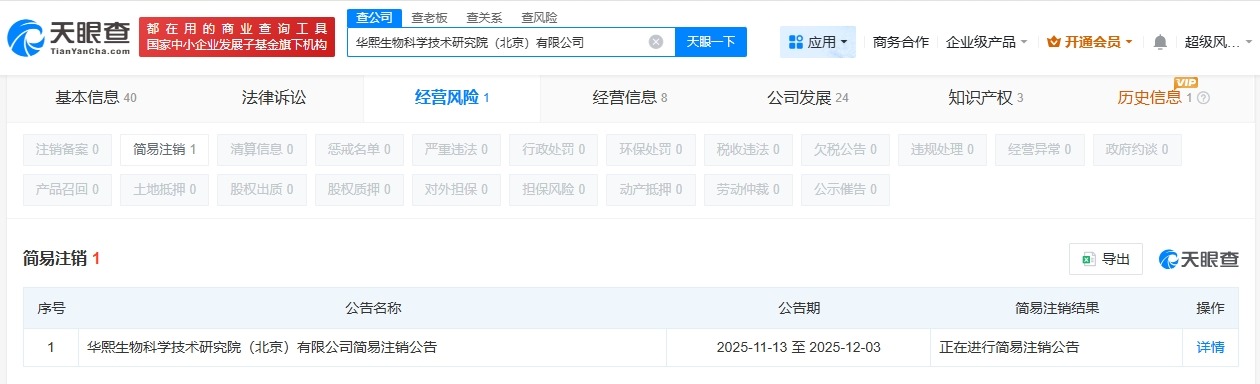The width and height of the screenshot is (1260, 384).
Task: Select the 劳动仲裁 0 filter
Action: [748, 189]
